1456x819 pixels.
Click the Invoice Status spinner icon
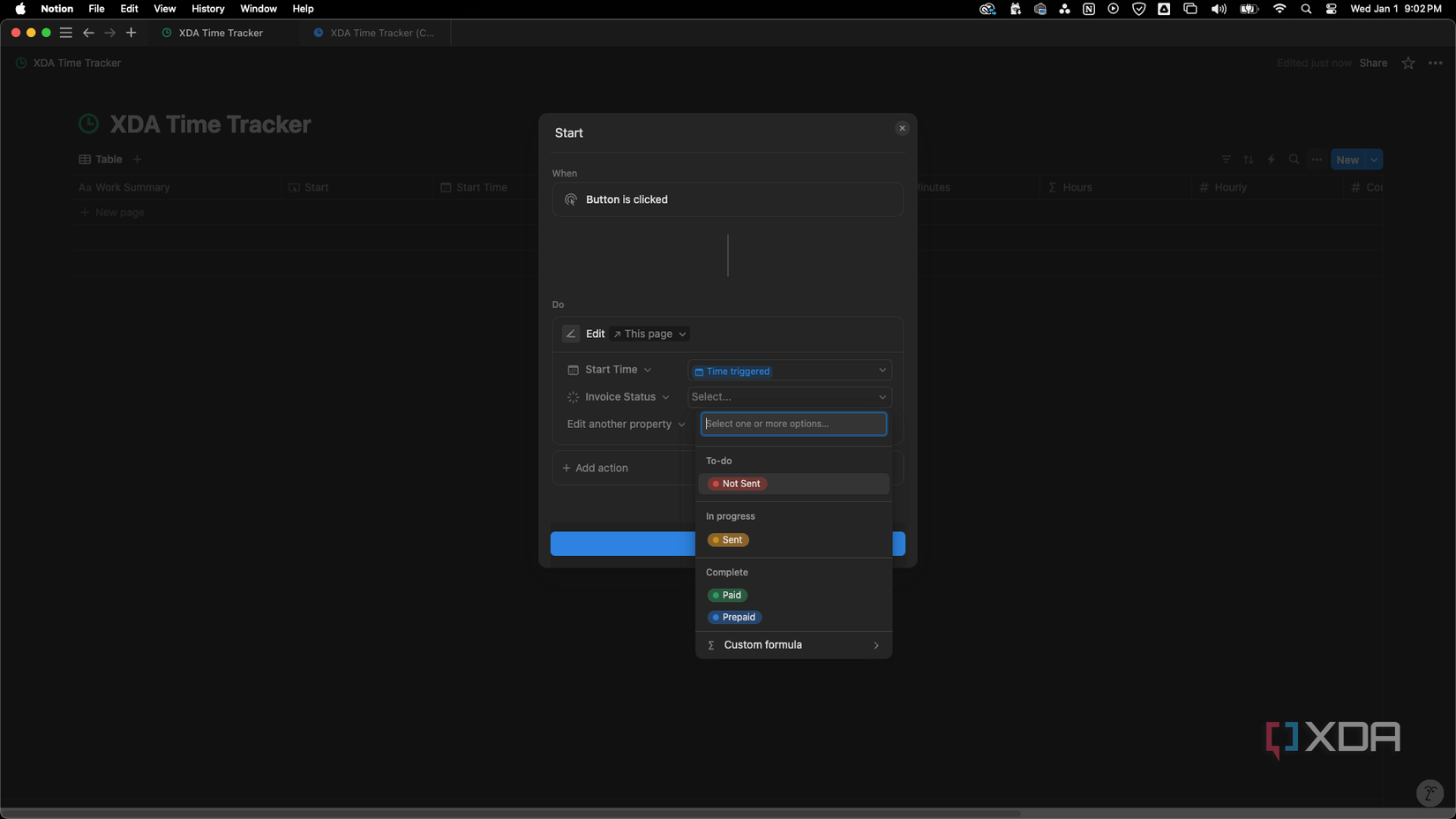tap(573, 397)
